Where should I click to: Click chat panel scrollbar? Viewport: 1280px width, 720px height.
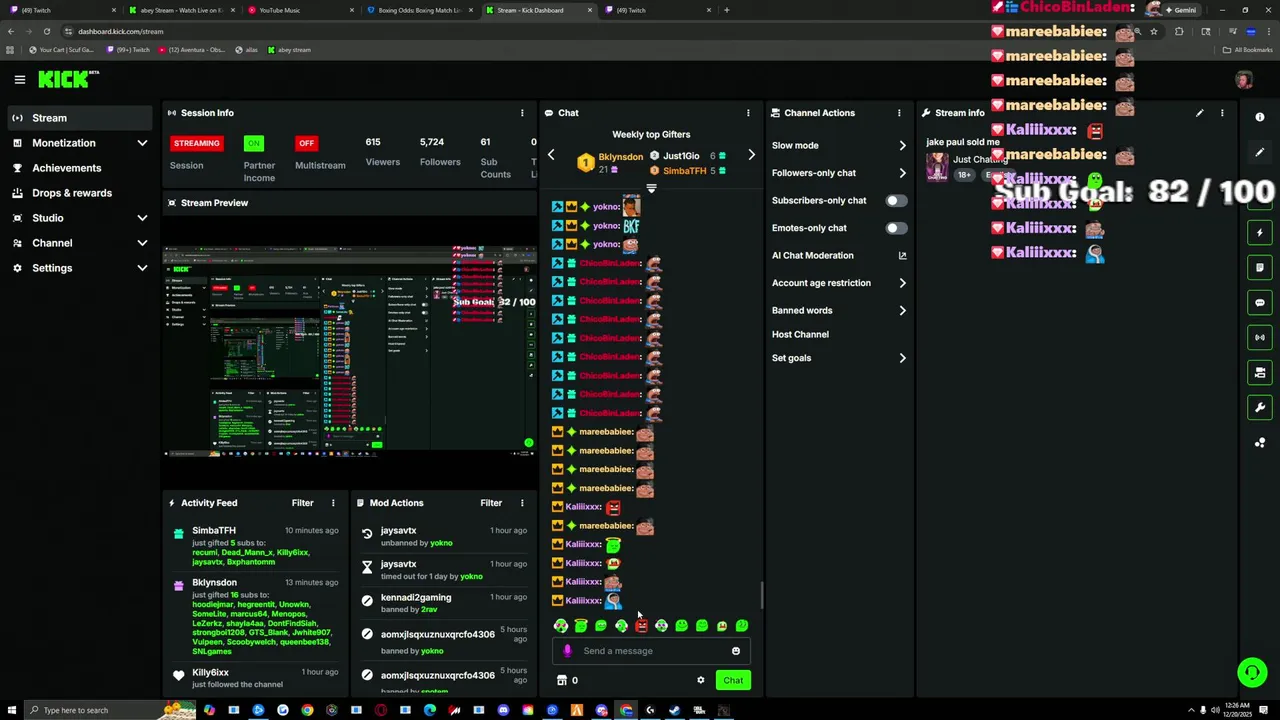tap(761, 596)
